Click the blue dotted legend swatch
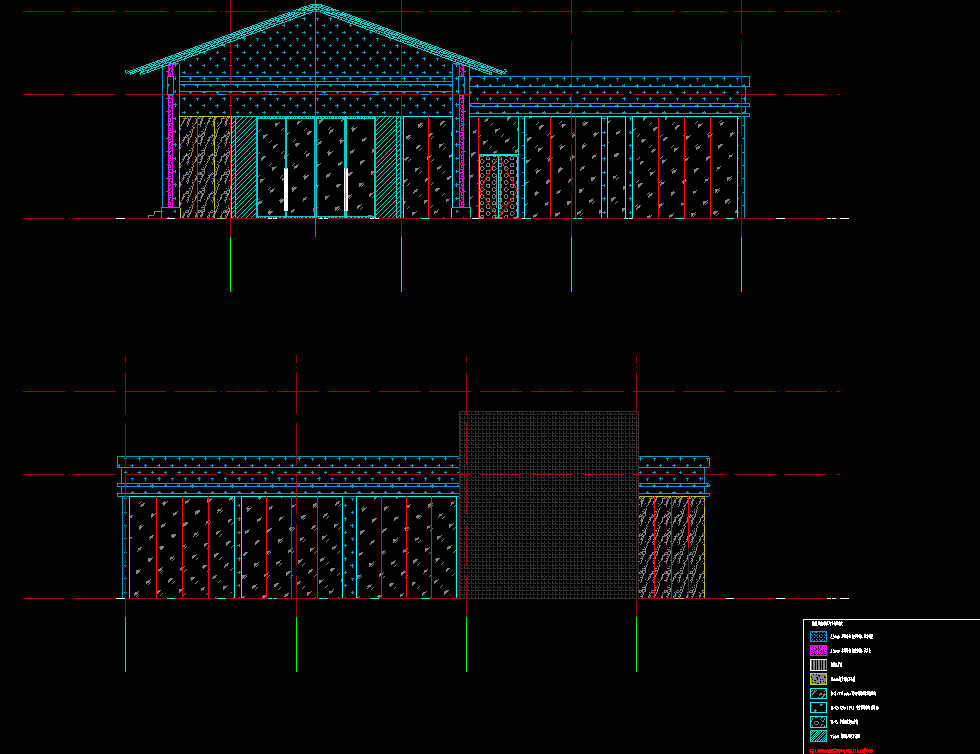 pyautogui.click(x=817, y=636)
